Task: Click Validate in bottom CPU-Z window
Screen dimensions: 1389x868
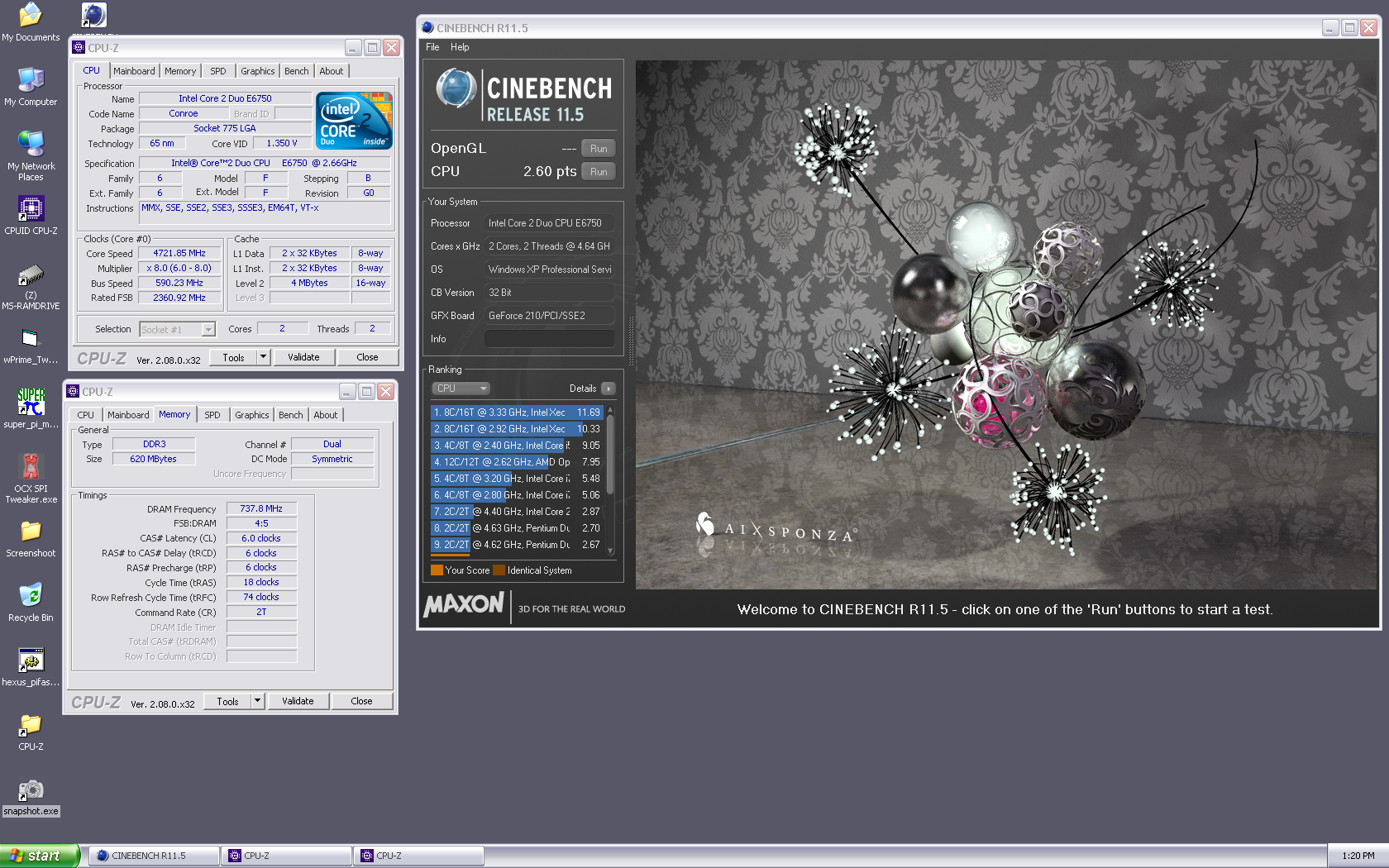Action: pyautogui.click(x=298, y=701)
